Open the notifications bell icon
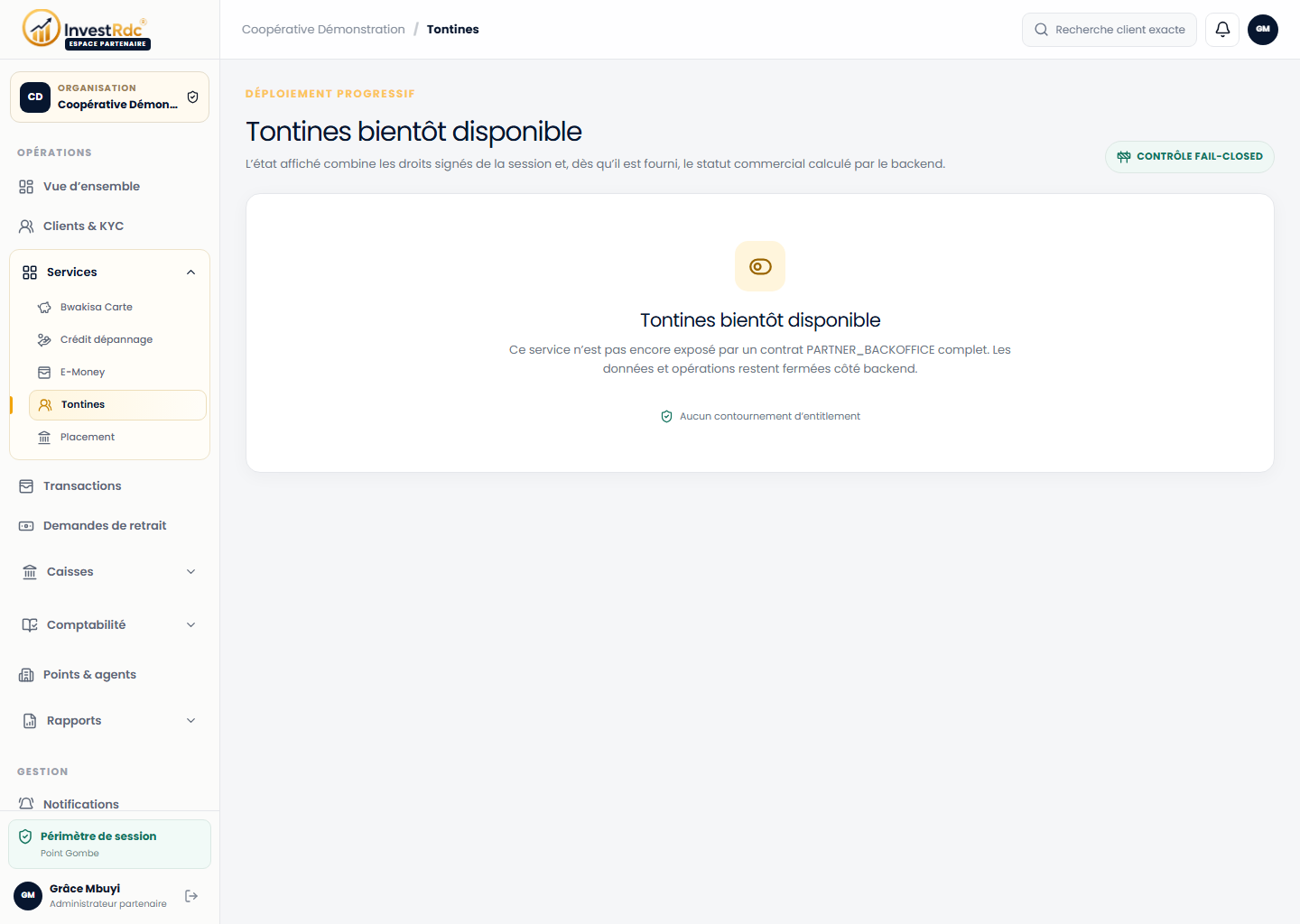The height and width of the screenshot is (924, 1300). [x=1222, y=29]
